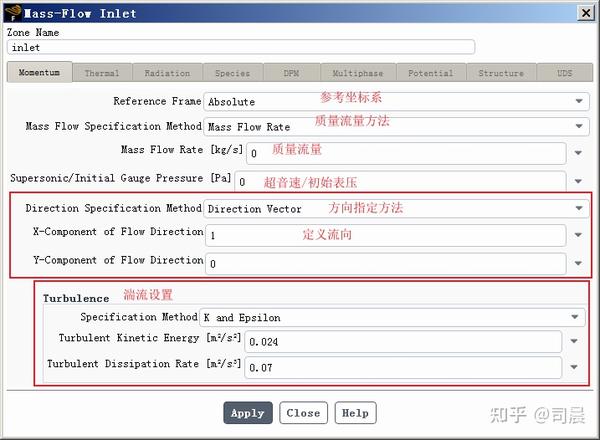The image size is (600, 440).
Task: Switch to the Radiation tab
Action: coord(167,73)
